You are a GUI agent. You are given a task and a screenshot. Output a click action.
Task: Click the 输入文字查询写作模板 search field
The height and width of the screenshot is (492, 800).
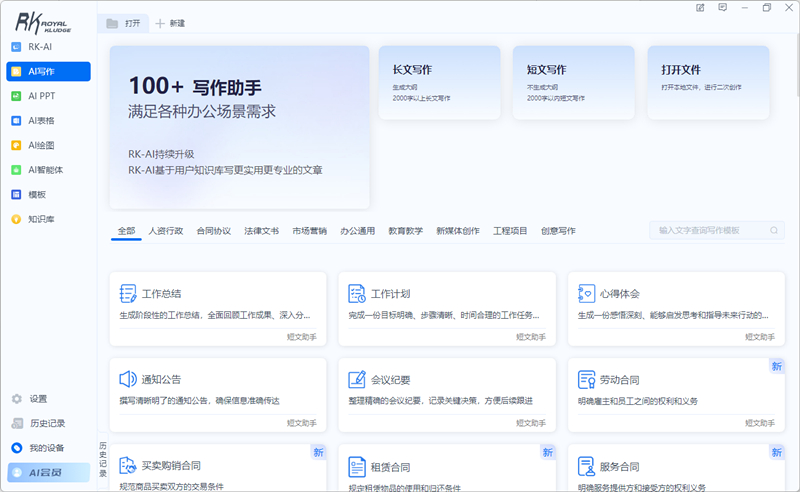tap(717, 231)
